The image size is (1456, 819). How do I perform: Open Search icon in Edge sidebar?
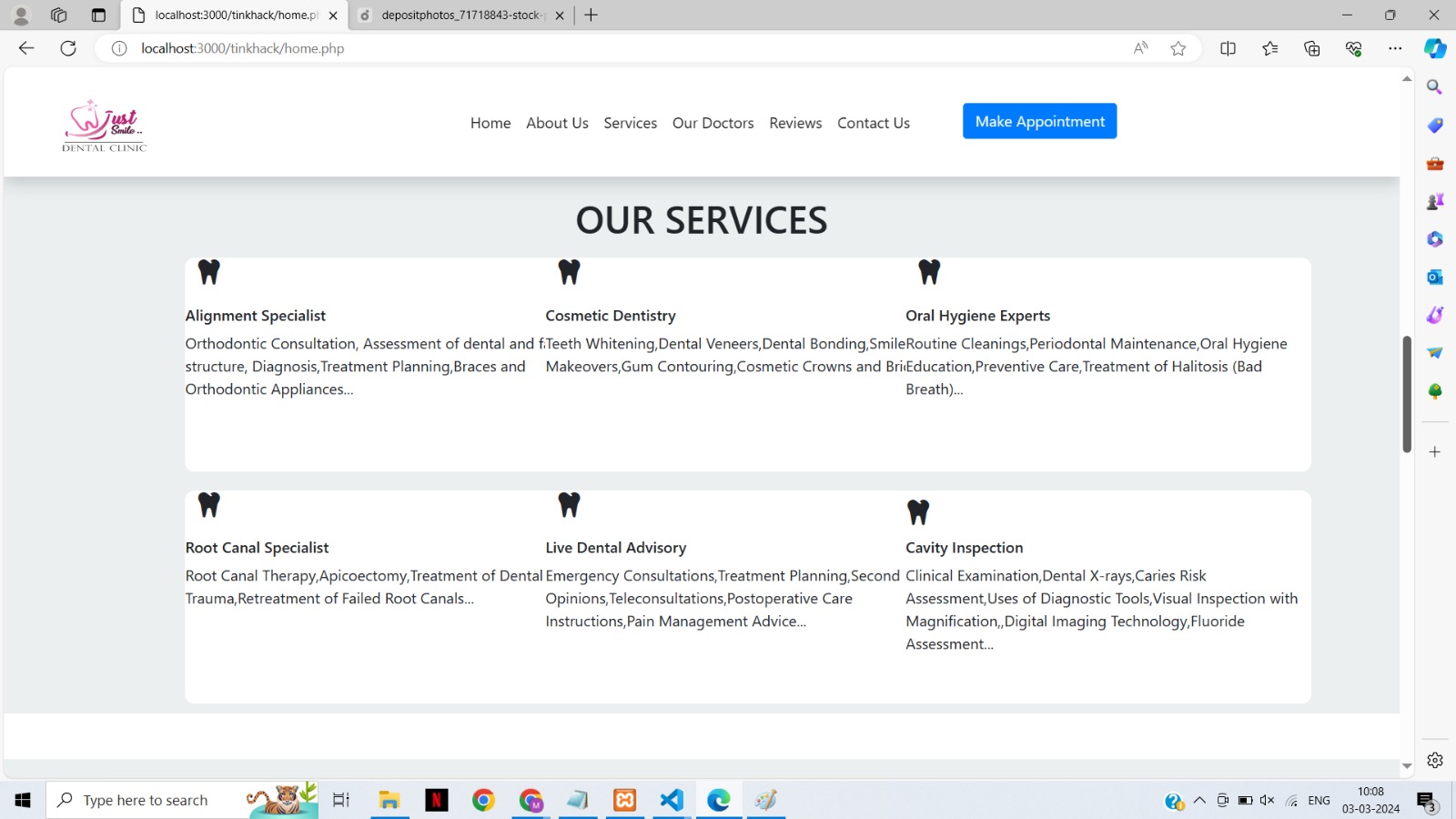[x=1435, y=87]
